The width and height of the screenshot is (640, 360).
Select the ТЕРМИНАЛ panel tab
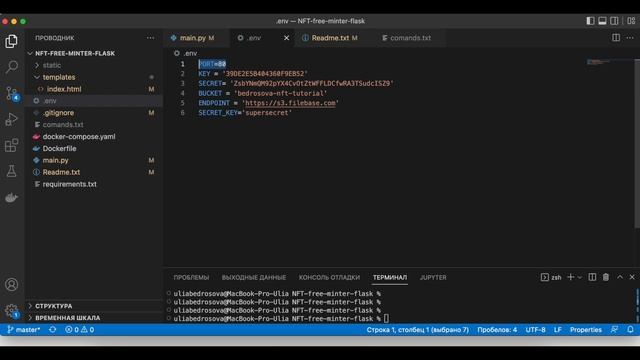pos(390,278)
